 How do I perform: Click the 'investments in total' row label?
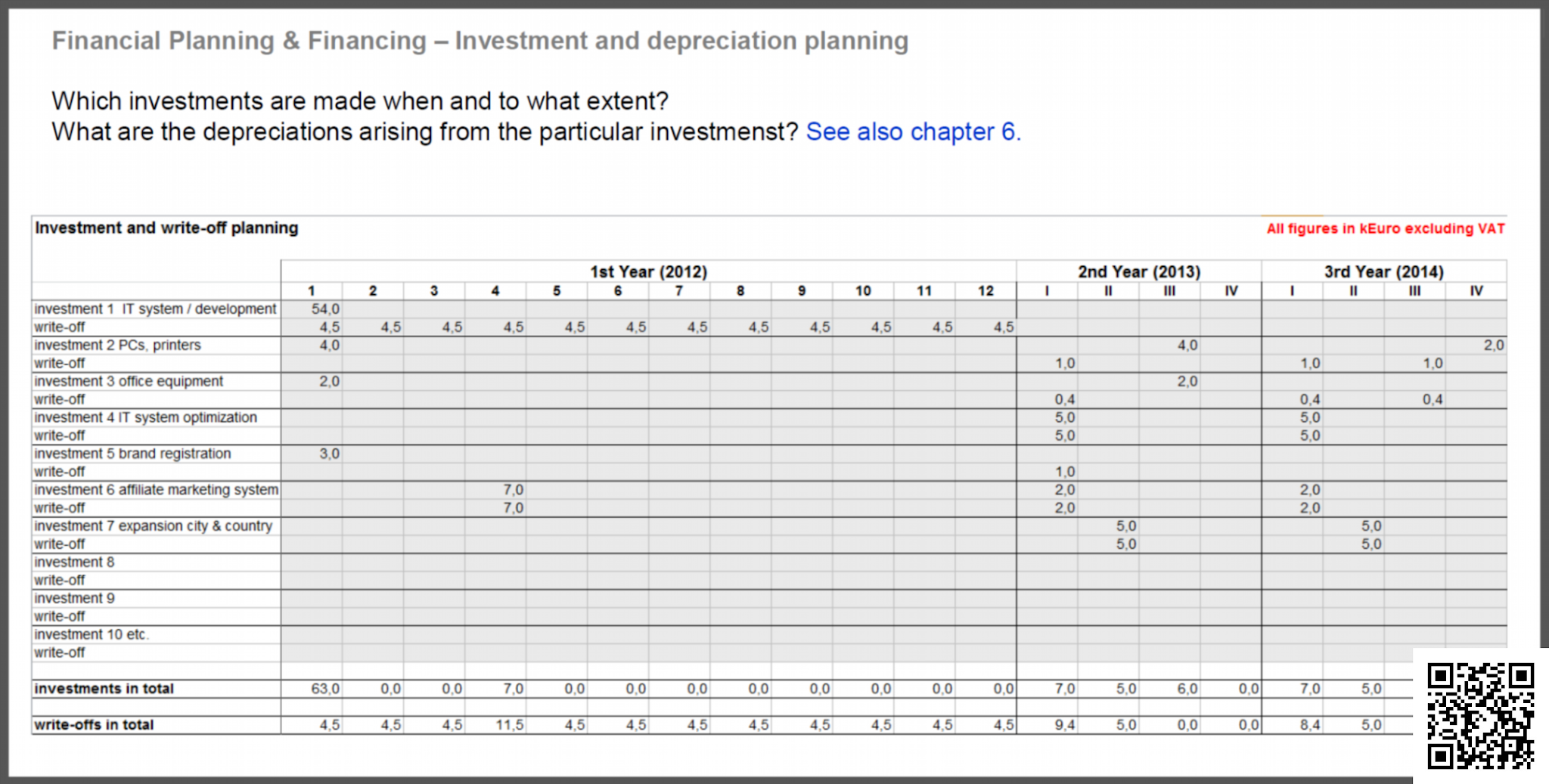[x=104, y=689]
